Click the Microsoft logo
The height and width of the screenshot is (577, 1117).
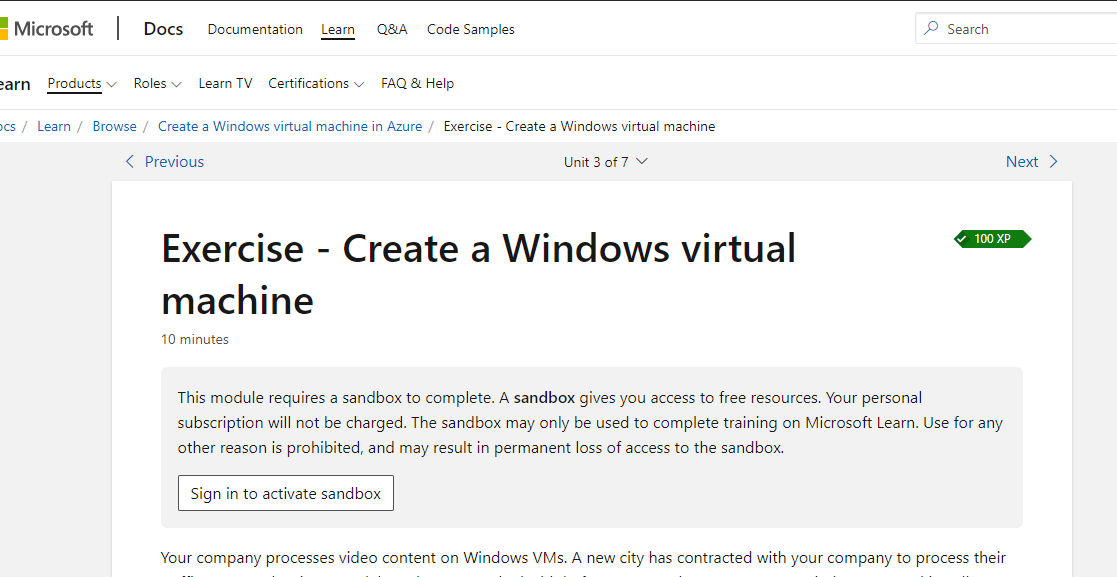(46, 28)
